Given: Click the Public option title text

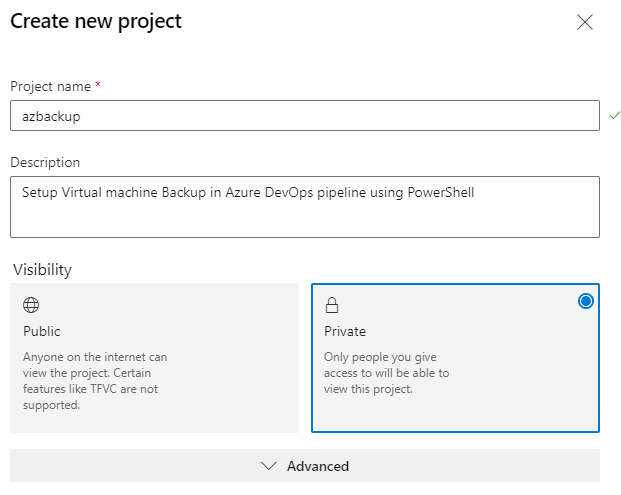Looking at the screenshot, I should tap(42, 331).
